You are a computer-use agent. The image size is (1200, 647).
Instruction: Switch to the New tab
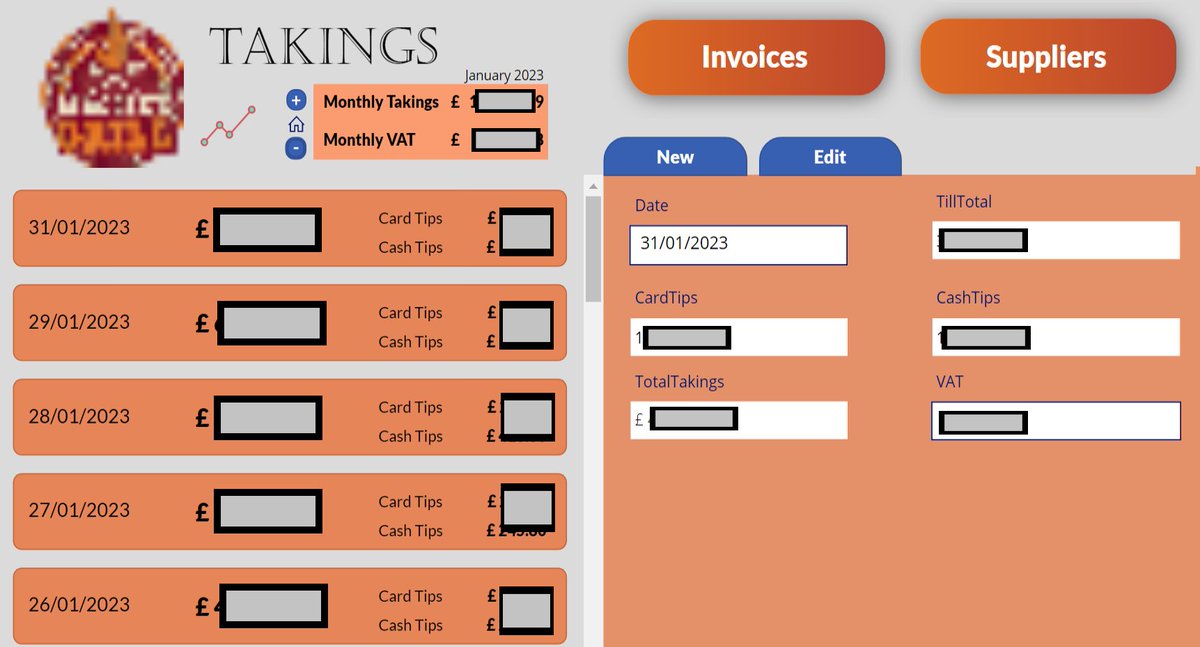tap(675, 157)
